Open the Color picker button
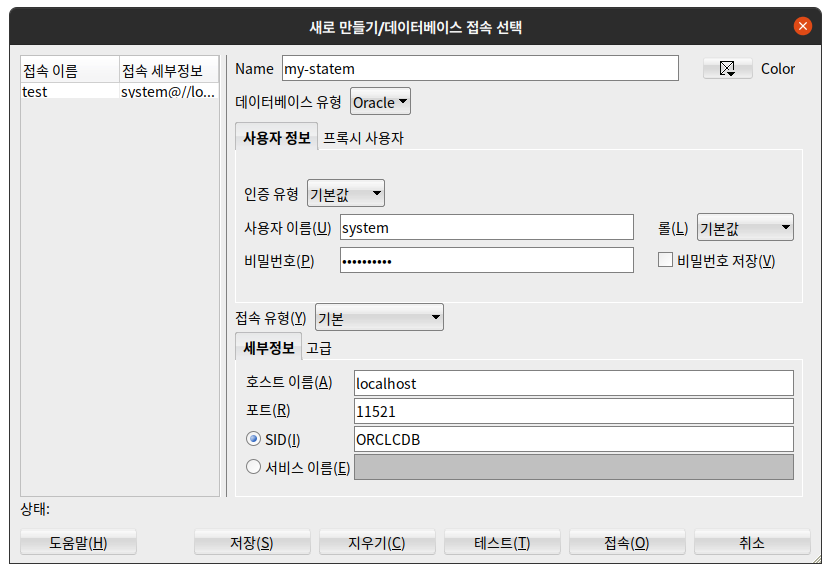831x573 pixels. tap(727, 69)
